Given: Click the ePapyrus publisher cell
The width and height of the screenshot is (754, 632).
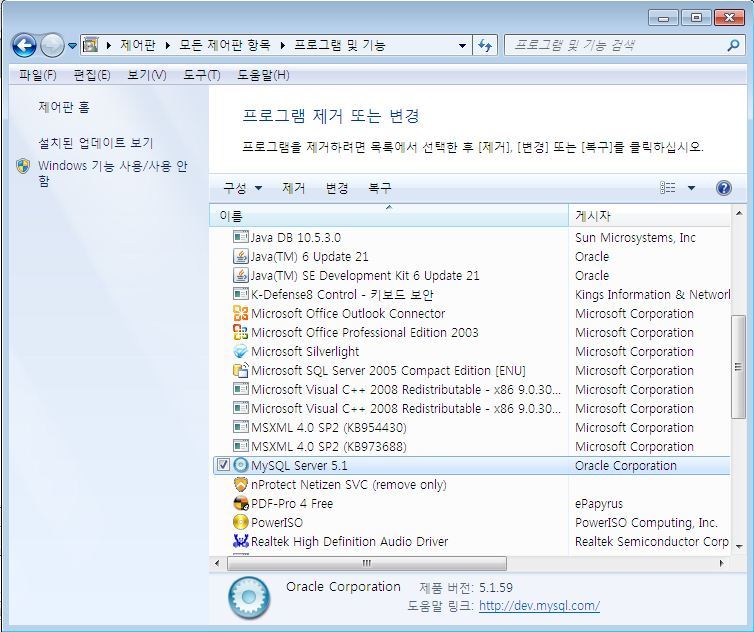Looking at the screenshot, I should pyautogui.click(x=599, y=503).
